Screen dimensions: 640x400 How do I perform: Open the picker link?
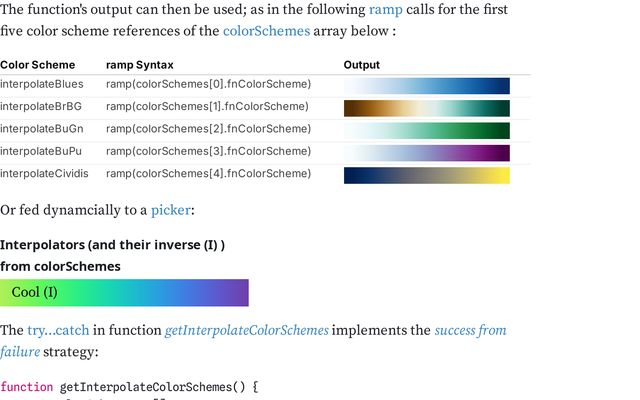171,210
